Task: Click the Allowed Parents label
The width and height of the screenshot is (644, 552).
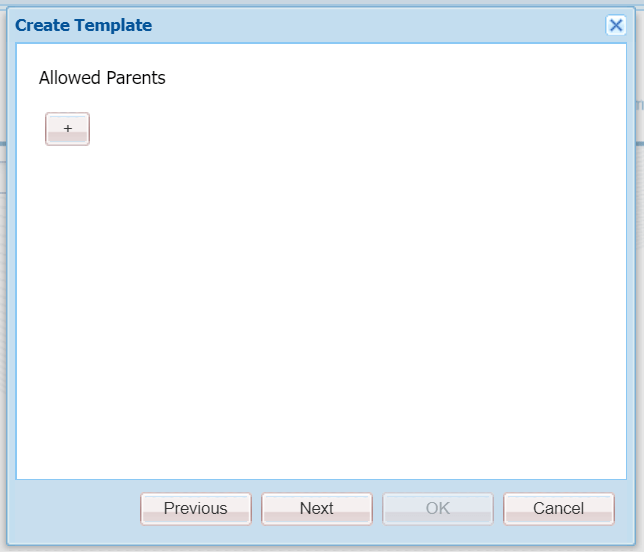Action: click(102, 78)
